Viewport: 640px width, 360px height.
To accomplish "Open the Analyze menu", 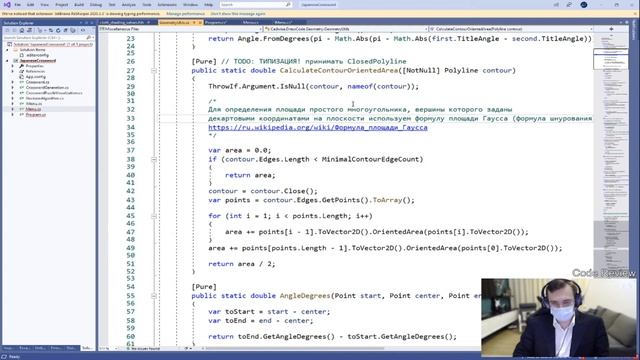I will (129, 4).
